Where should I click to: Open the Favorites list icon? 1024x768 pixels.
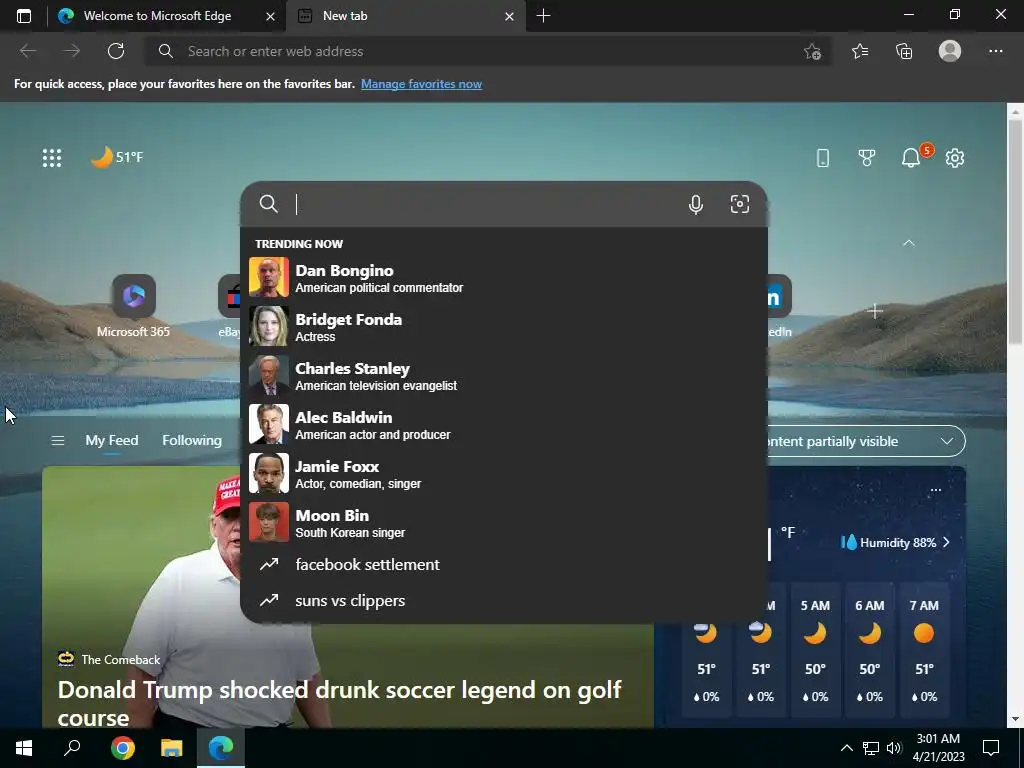click(x=860, y=51)
